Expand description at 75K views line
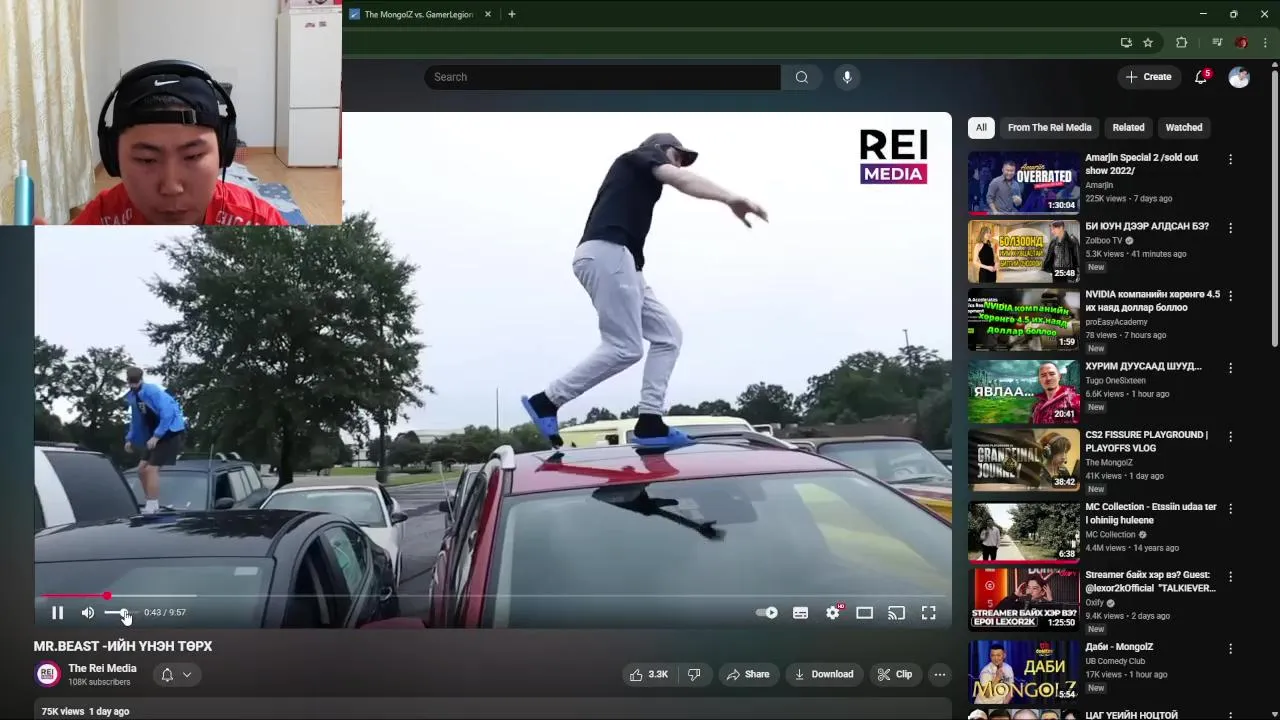The height and width of the screenshot is (720, 1280). tap(495, 711)
